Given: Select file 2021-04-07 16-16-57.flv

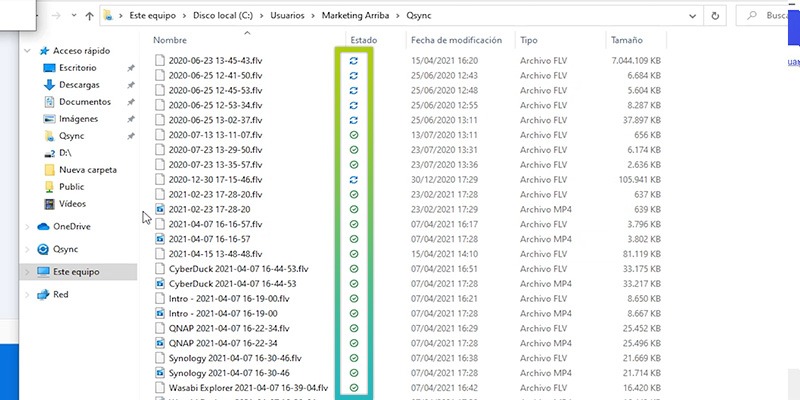Looking at the screenshot, I should tap(215, 224).
